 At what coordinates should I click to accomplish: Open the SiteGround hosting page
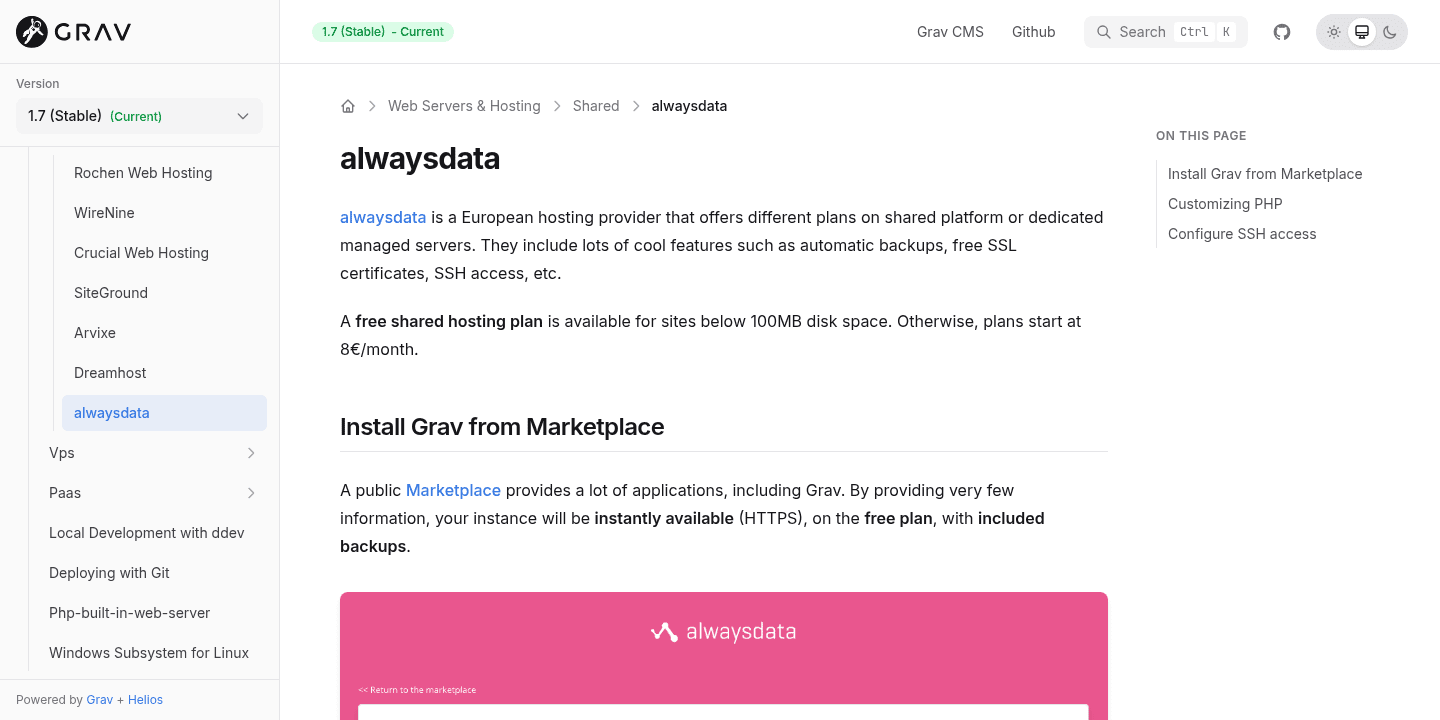110,293
